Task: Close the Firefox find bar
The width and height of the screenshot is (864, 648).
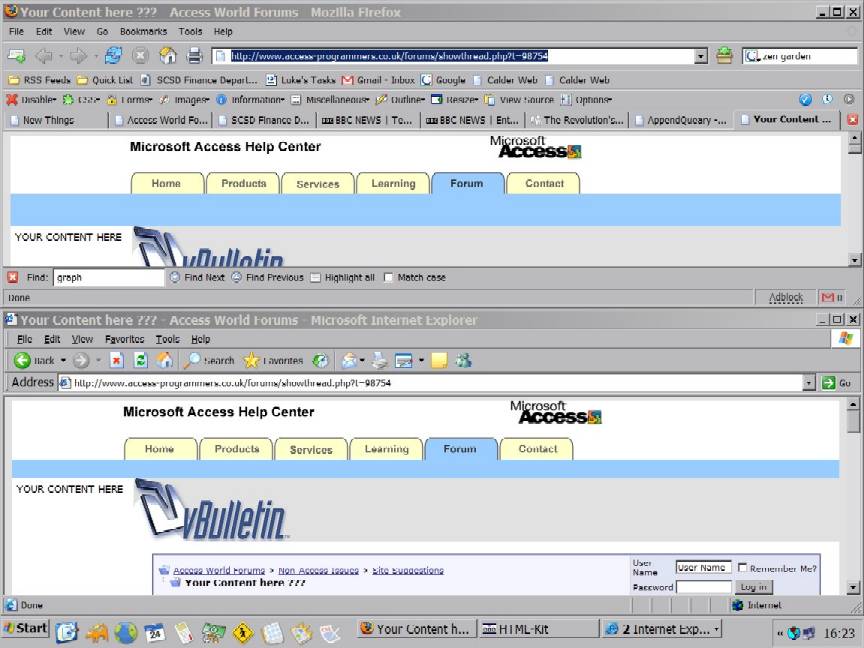Action: (13, 277)
